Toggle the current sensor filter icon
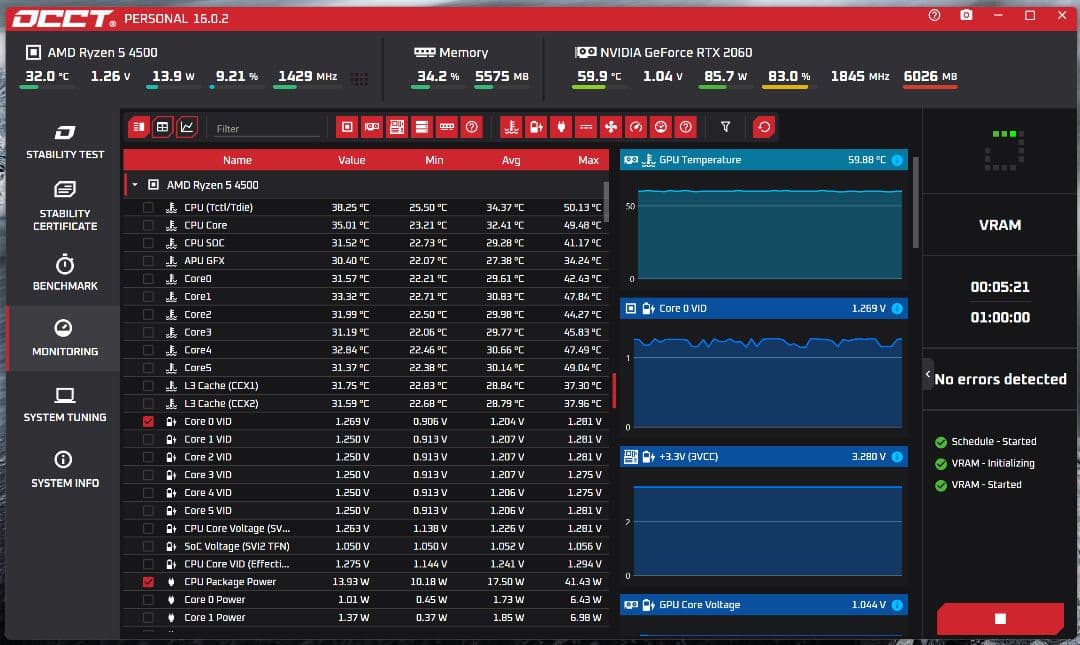The width and height of the screenshot is (1080, 645). coord(585,127)
